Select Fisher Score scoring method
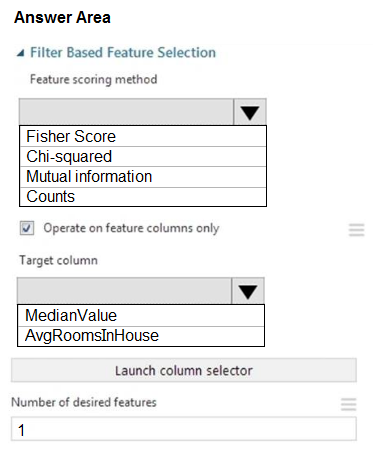377x457 pixels. click(x=143, y=136)
